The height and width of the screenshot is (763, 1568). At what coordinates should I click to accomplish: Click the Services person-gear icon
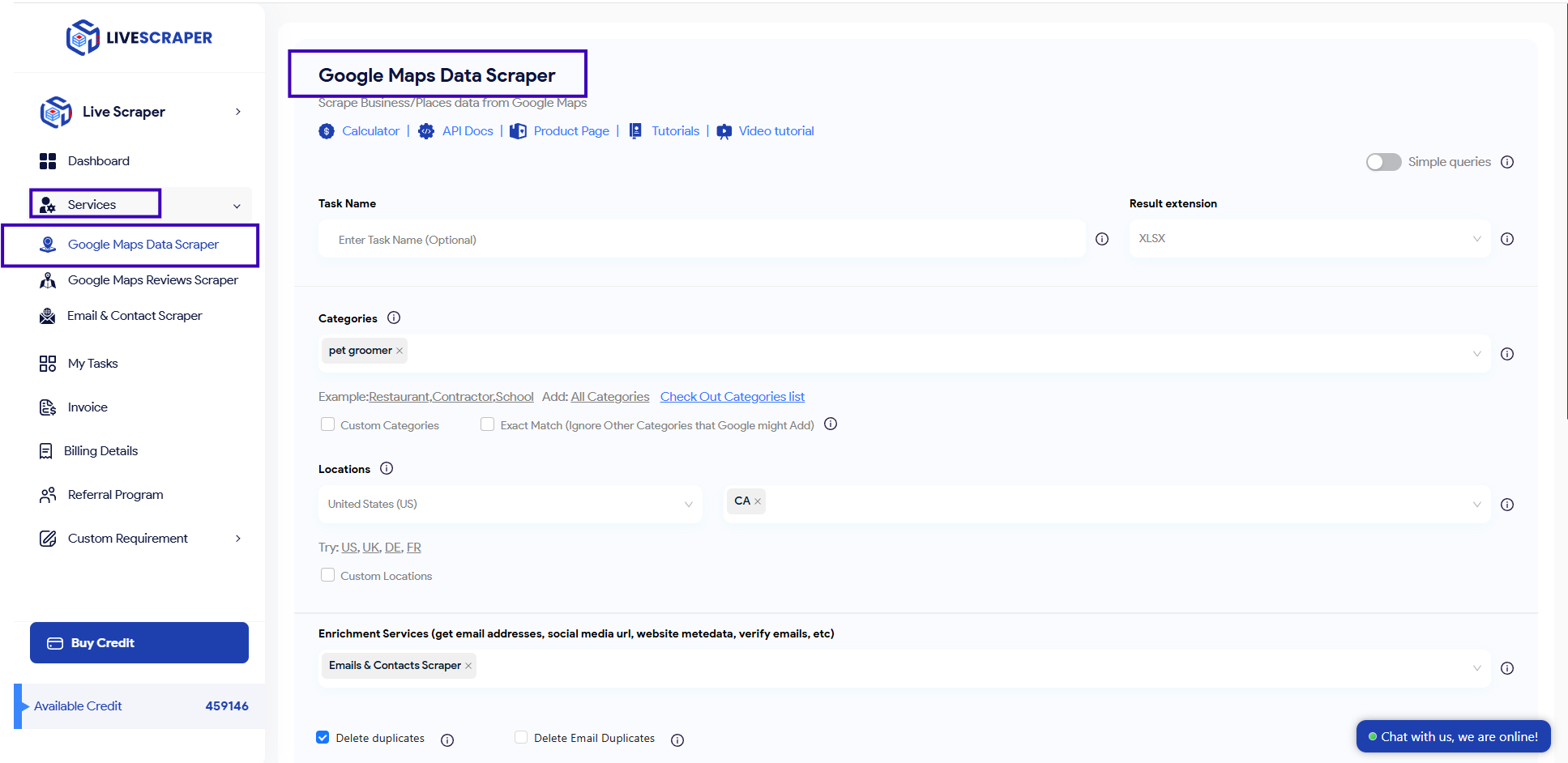pos(48,205)
